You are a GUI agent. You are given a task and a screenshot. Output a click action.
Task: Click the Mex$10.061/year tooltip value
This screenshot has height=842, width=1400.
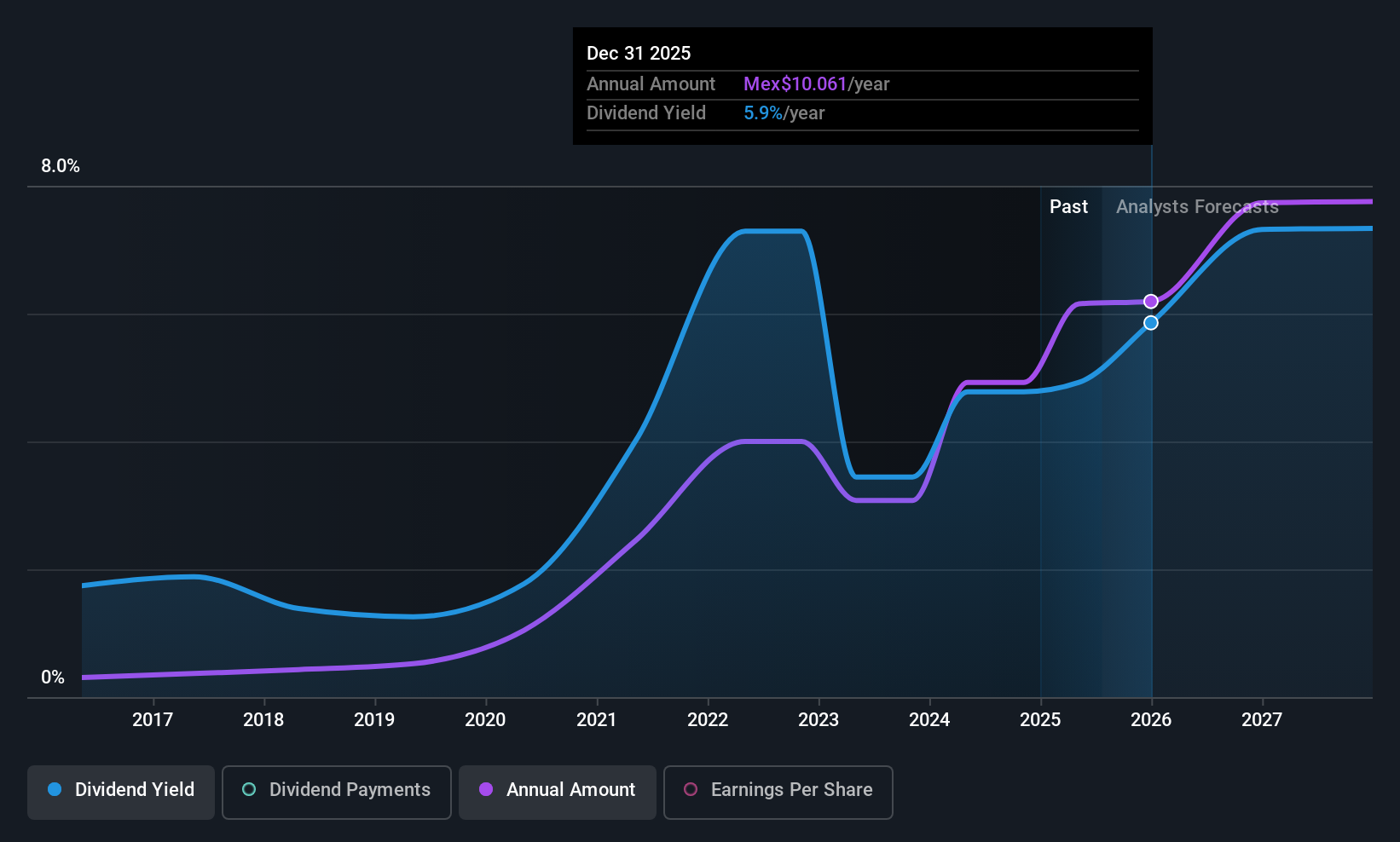tap(816, 84)
